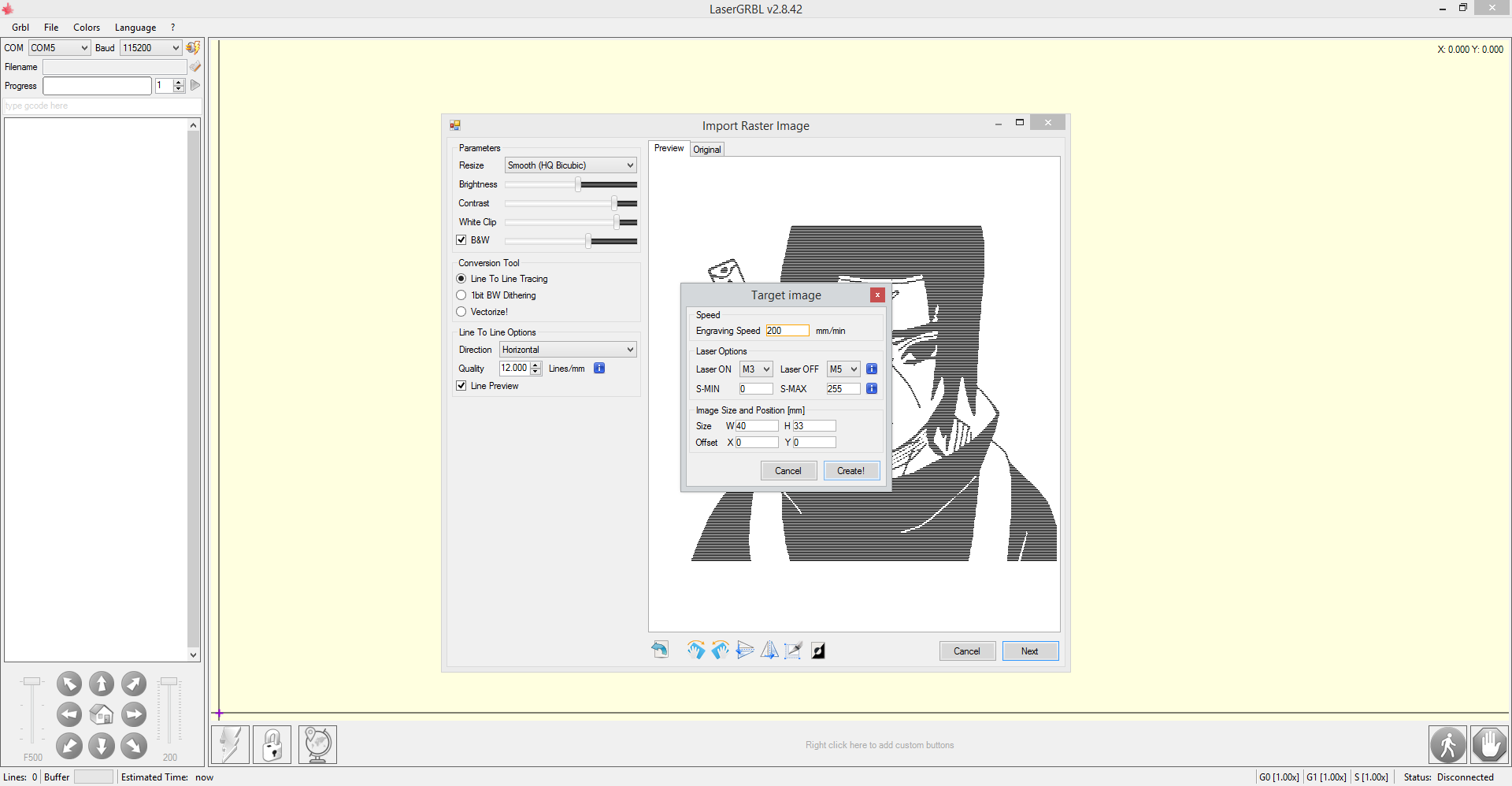The height and width of the screenshot is (786, 1512).
Task: Jog right with the right arrow button
Action: [x=134, y=714]
